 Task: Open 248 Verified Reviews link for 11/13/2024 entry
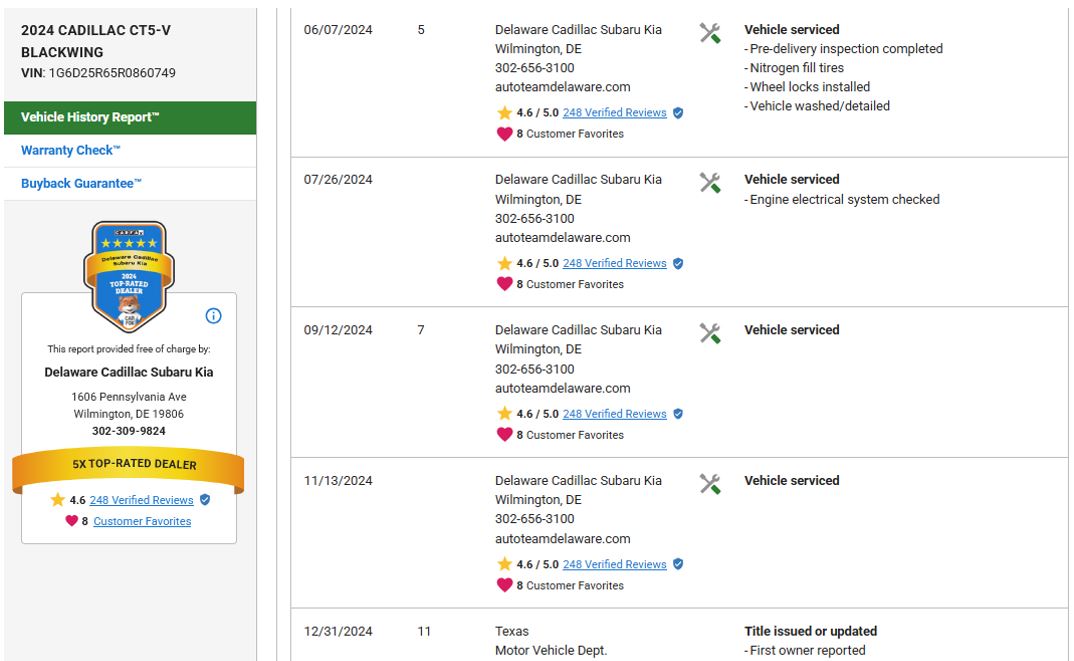pyautogui.click(x=614, y=564)
